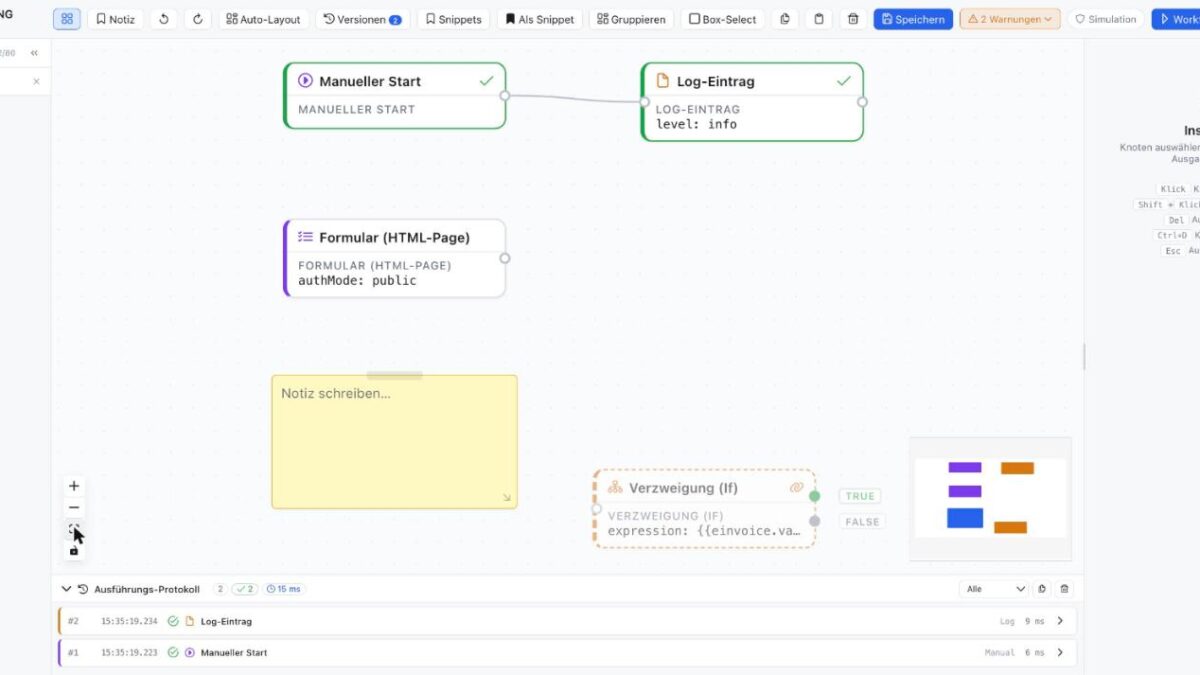1200x675 pixels.
Task: Copy selected nodes via toolbar copy icon
Action: pos(785,19)
